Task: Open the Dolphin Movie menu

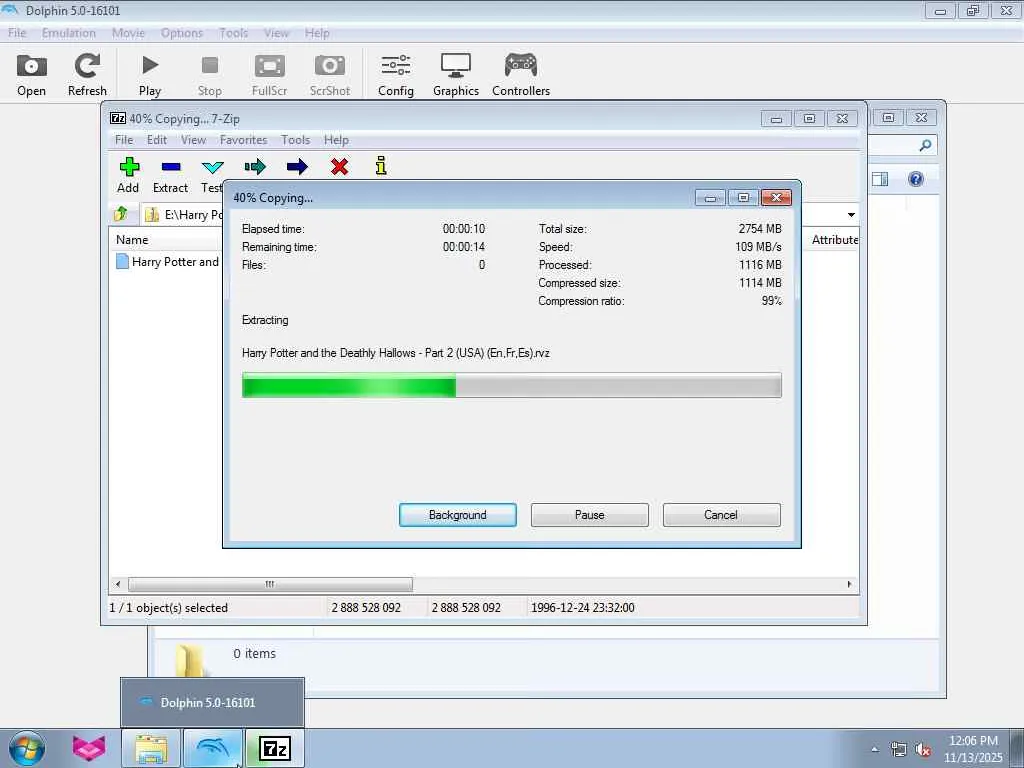Action: (128, 33)
